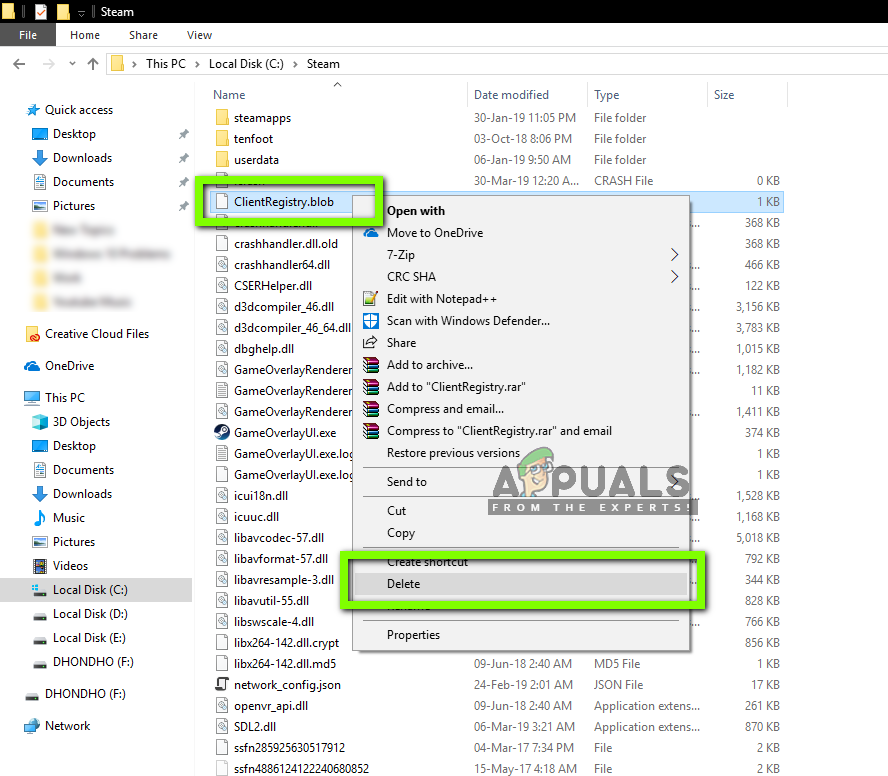This screenshot has width=888, height=776.
Task: Open Properties from context menu
Action: pyautogui.click(x=413, y=635)
